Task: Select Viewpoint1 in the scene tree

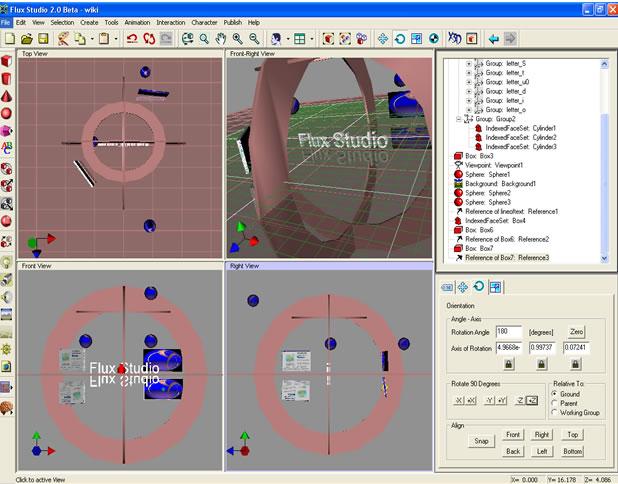Action: [494, 165]
